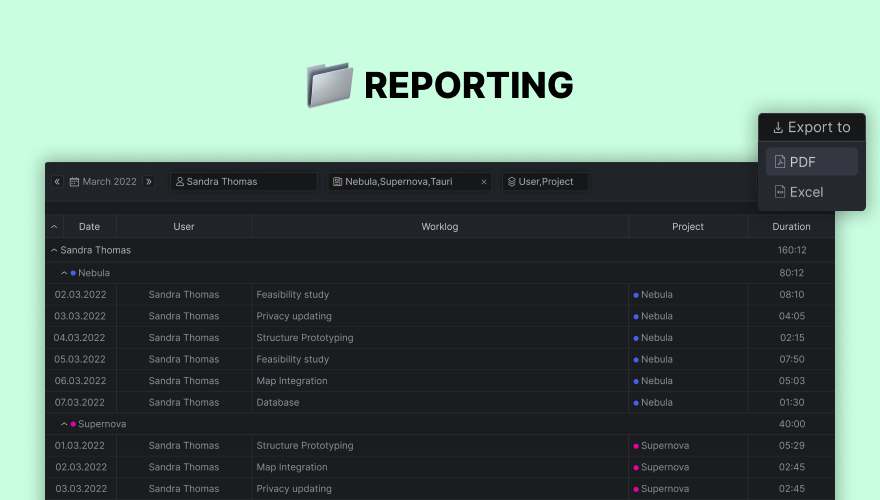The image size is (880, 500).
Task: Click the pink dot next to Supernova group
Action: (x=73, y=424)
